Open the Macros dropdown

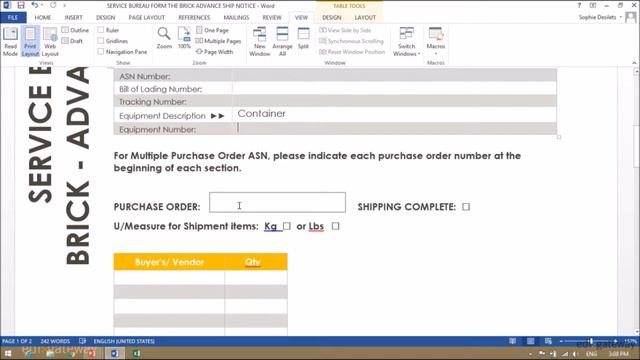436,42
